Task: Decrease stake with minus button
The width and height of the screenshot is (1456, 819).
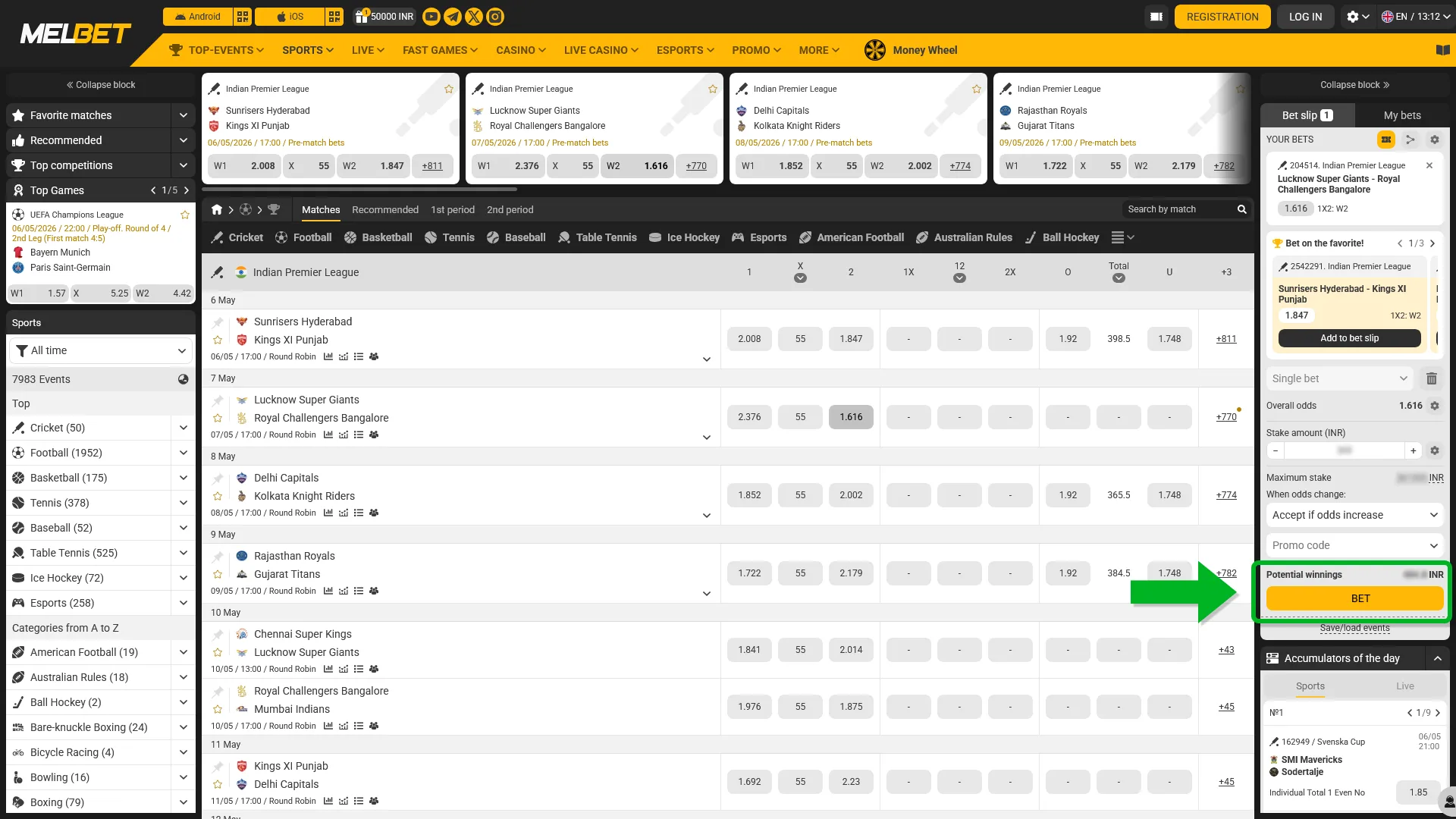Action: pyautogui.click(x=1276, y=450)
